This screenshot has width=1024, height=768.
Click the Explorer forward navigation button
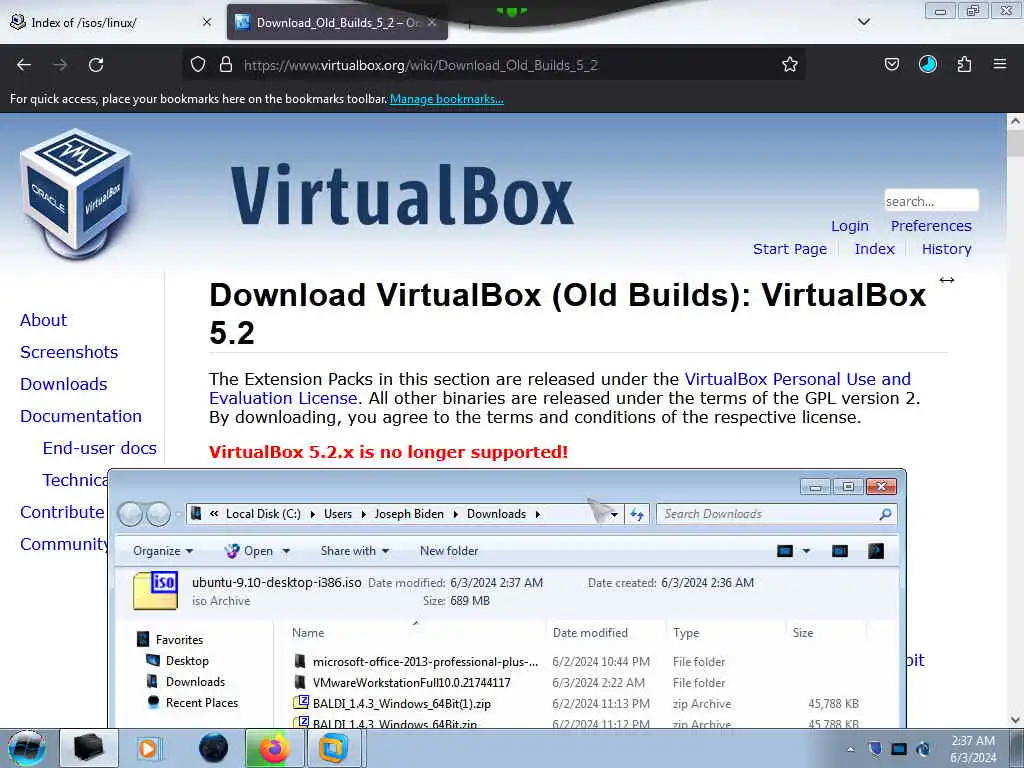click(x=158, y=514)
